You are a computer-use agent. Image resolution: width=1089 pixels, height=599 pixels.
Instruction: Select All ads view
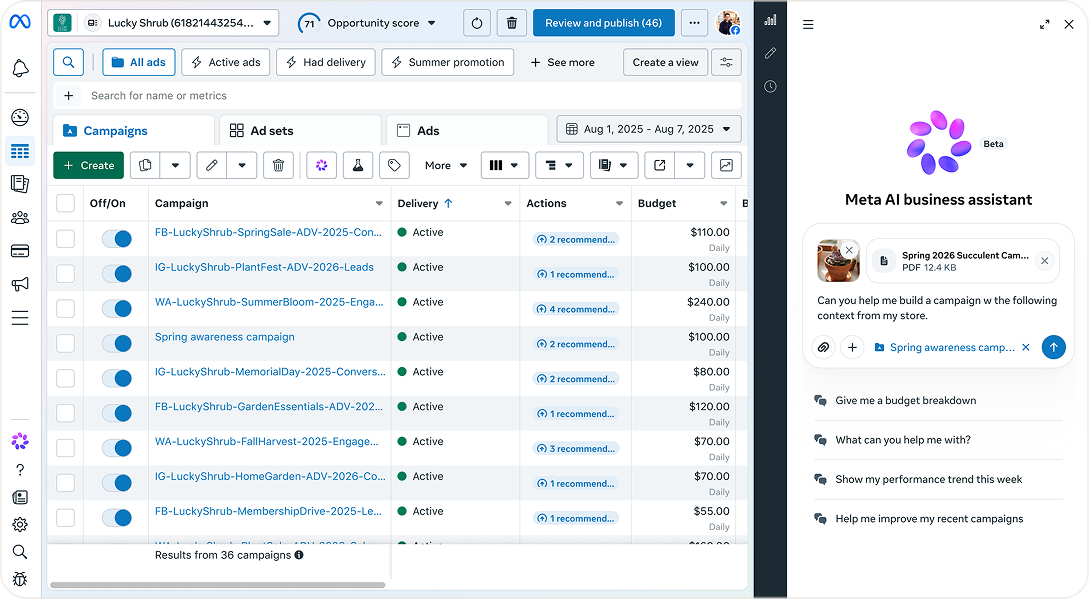138,62
